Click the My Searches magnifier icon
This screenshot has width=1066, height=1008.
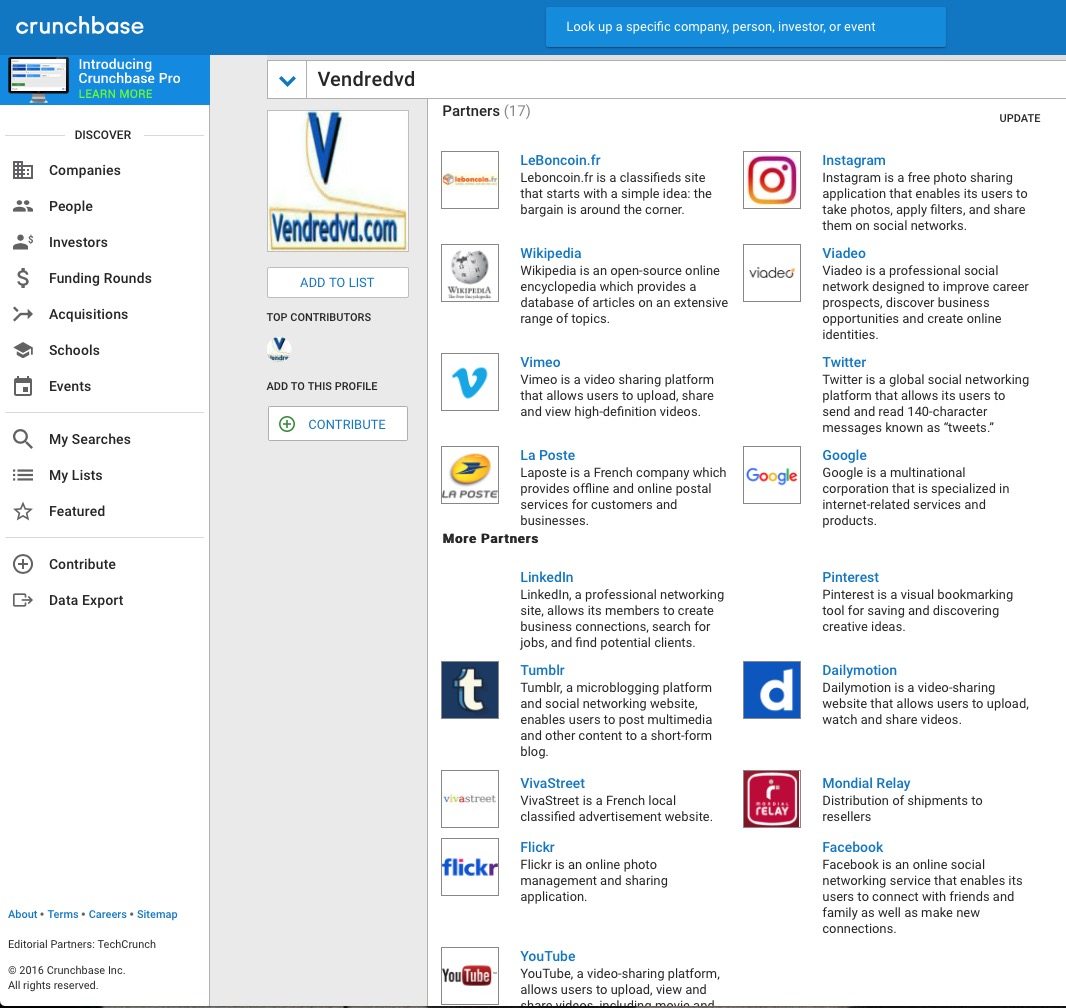[x=23, y=439]
